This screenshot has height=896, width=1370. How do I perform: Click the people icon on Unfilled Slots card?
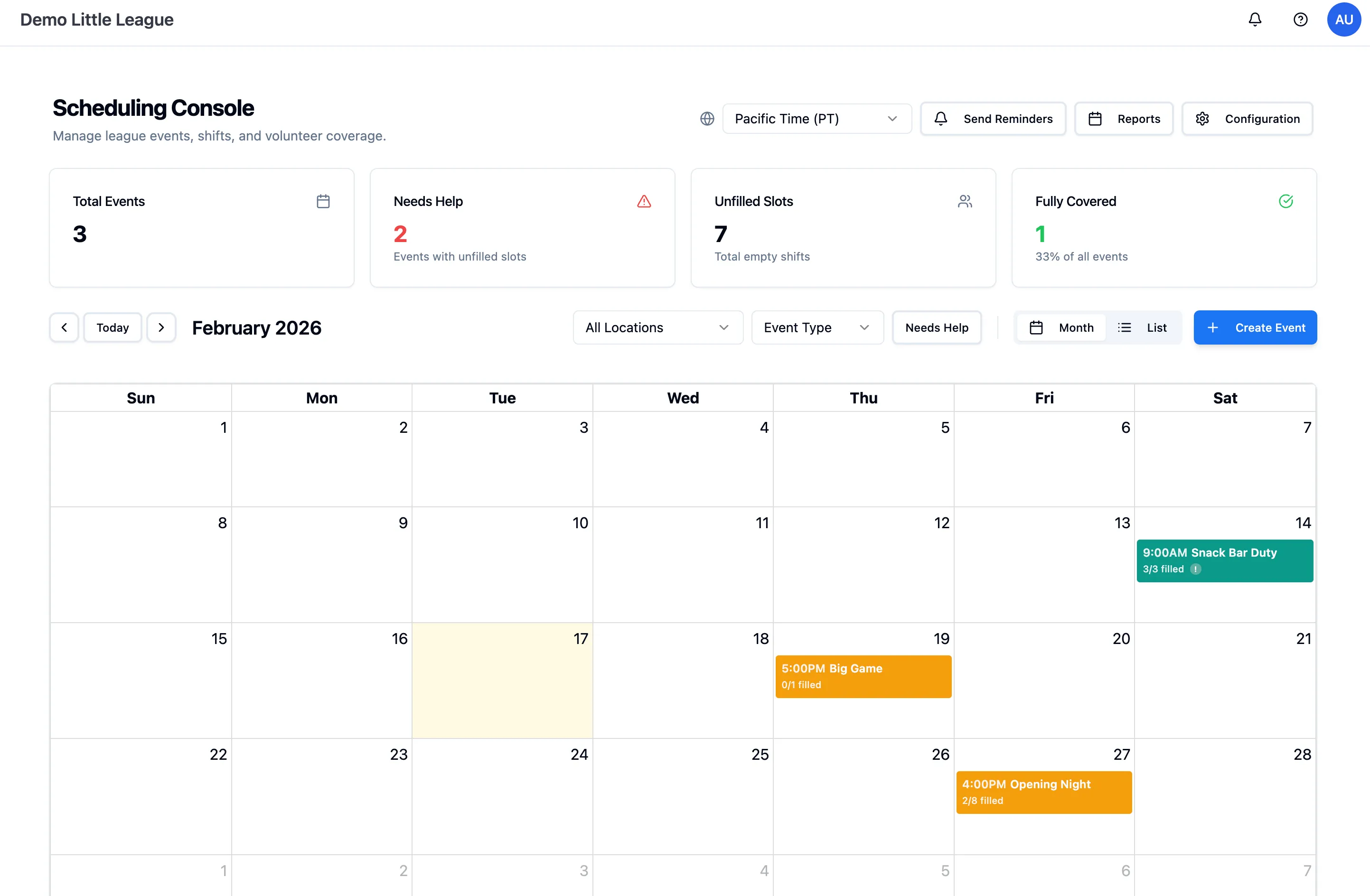966,201
